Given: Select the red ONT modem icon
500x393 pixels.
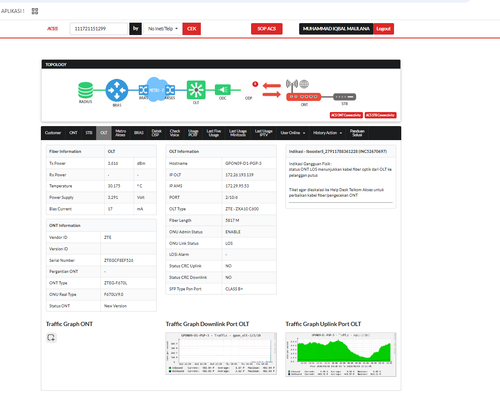Looking at the screenshot, I should [x=304, y=97].
